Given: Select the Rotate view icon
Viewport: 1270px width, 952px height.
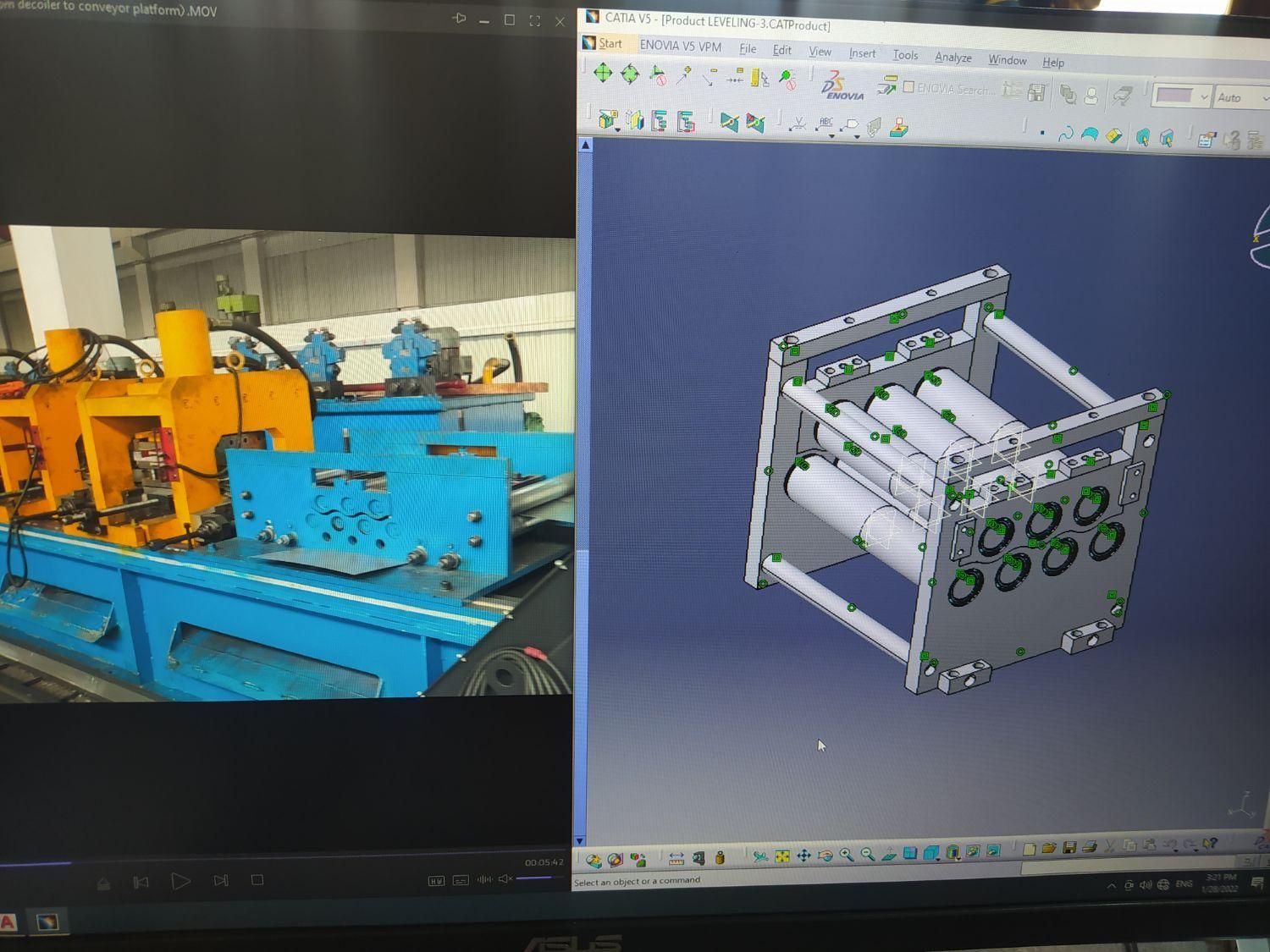Looking at the screenshot, I should click(x=825, y=856).
